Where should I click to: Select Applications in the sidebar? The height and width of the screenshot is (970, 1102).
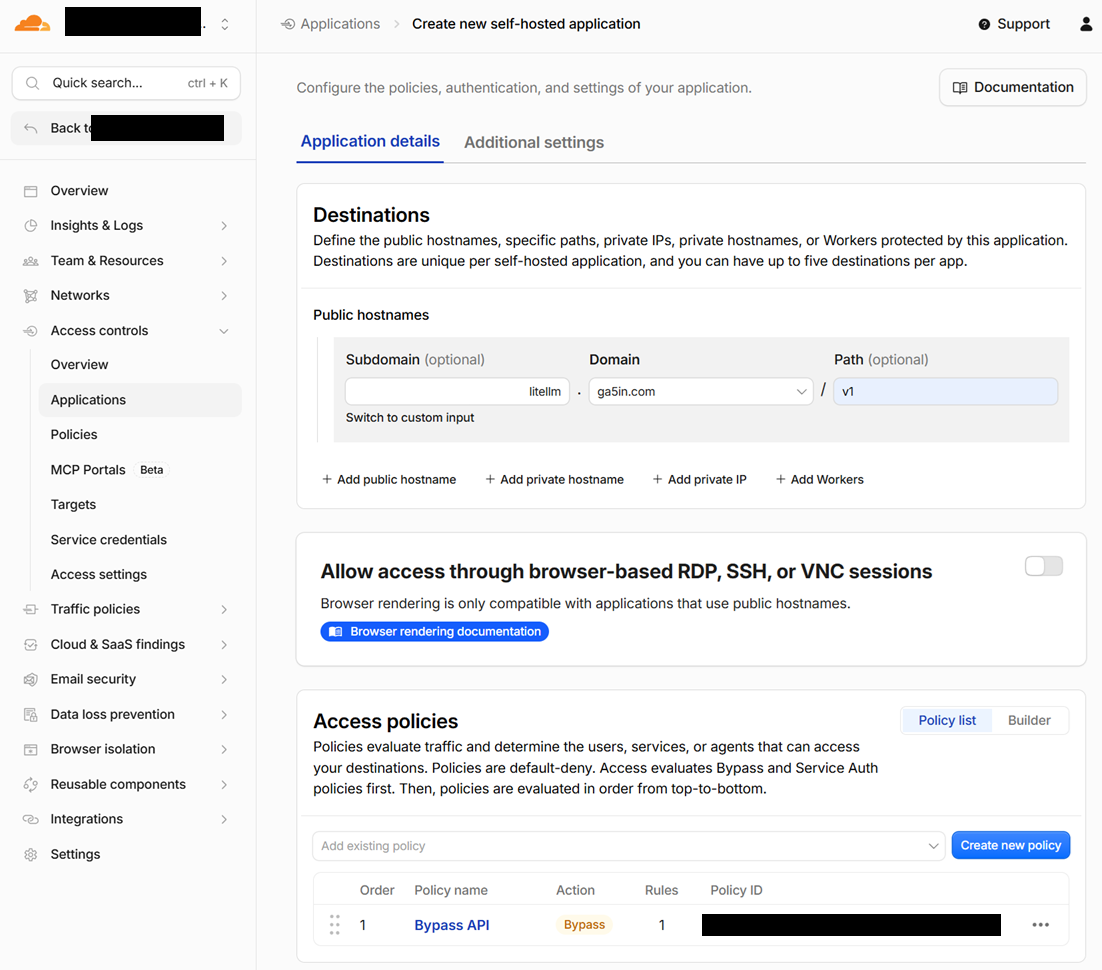[140, 400]
